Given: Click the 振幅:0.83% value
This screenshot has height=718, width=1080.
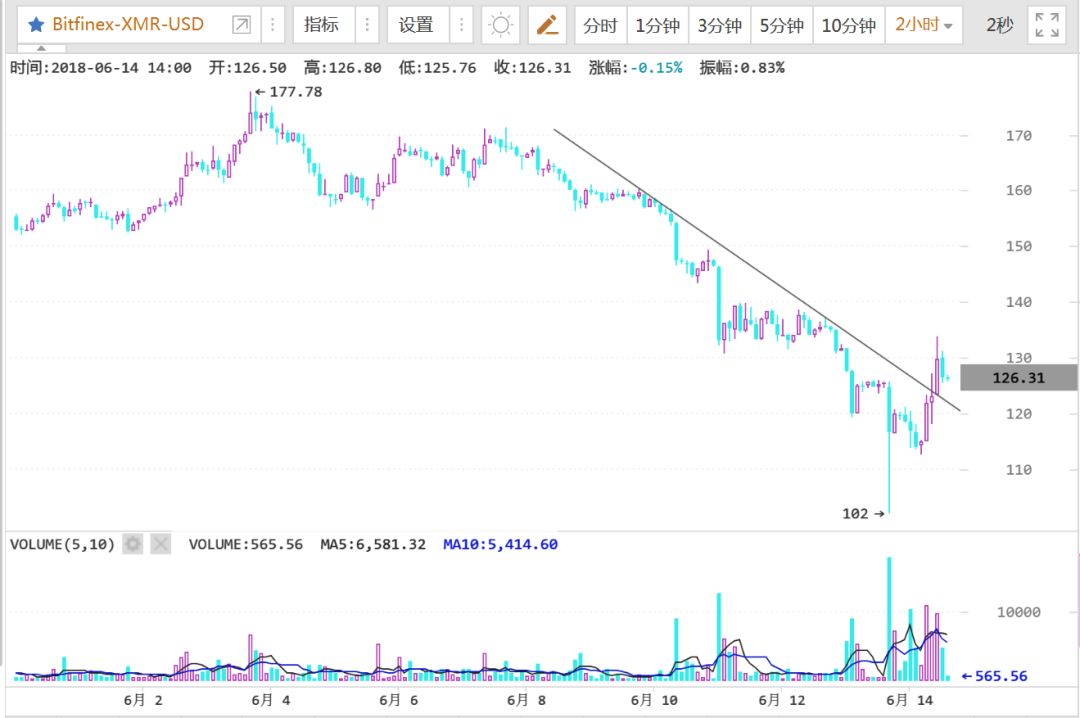Looking at the screenshot, I should click(742, 68).
